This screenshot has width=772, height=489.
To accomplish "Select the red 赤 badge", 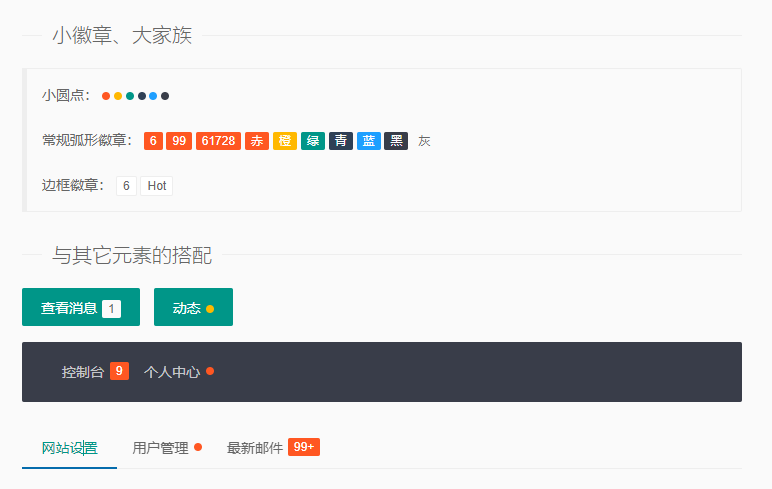I will point(257,141).
